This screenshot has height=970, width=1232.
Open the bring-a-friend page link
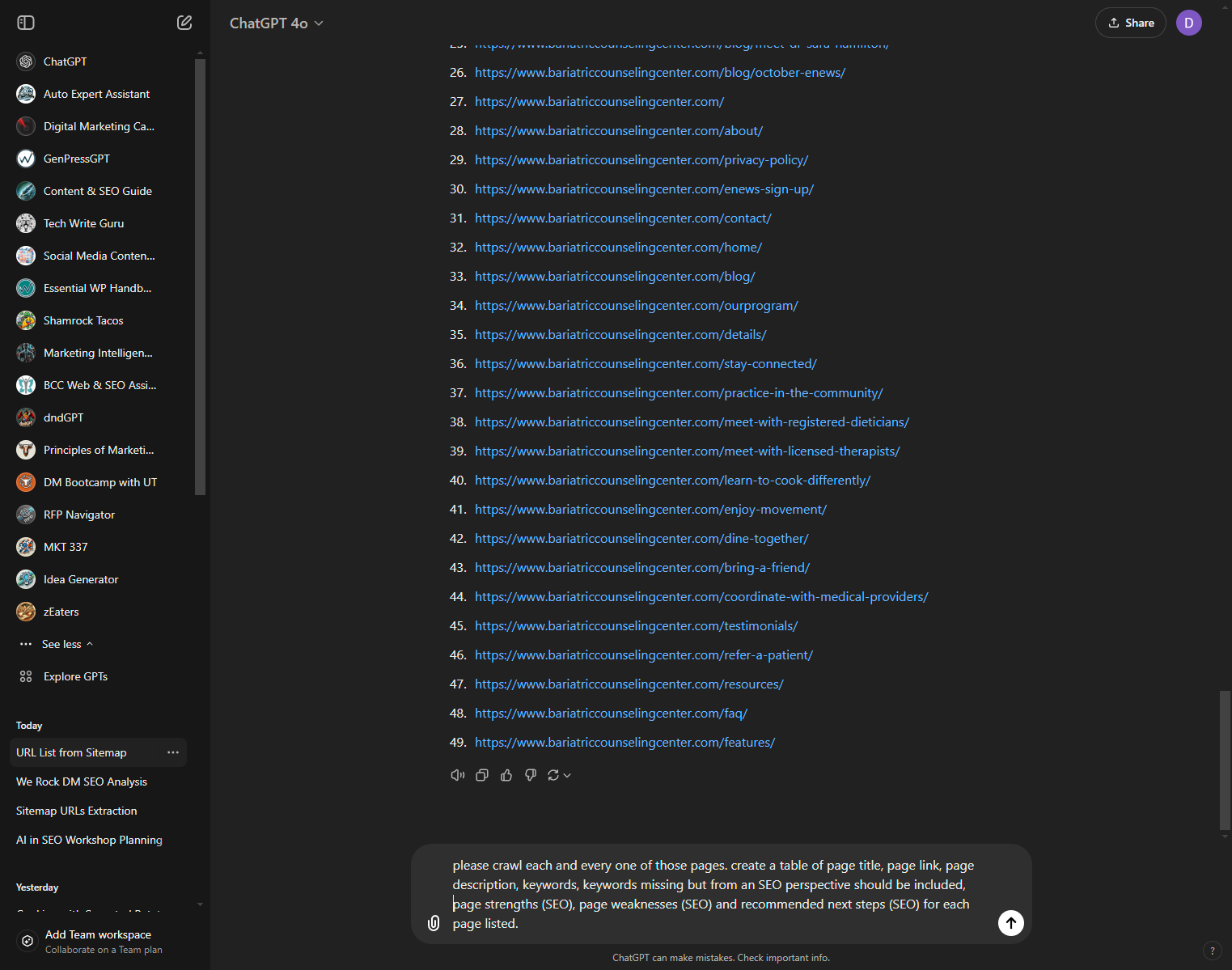coord(642,568)
